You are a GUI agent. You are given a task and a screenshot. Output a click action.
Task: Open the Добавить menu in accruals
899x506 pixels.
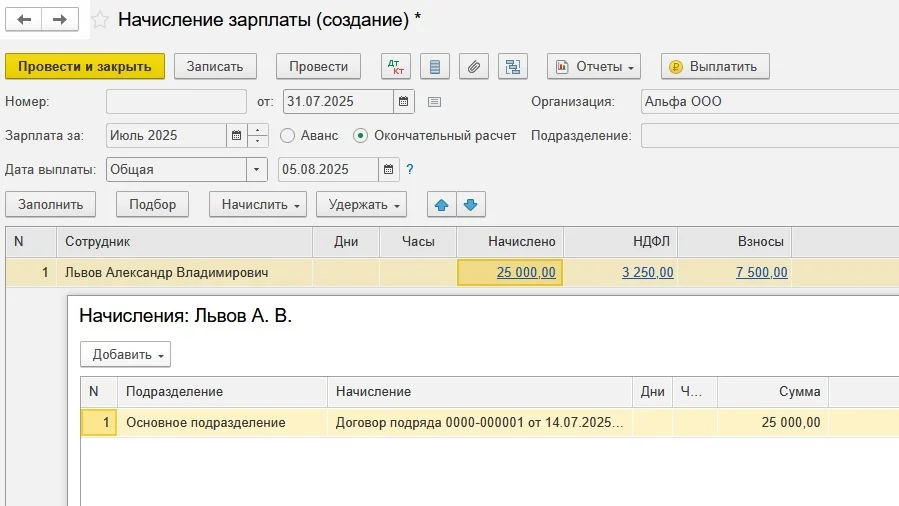click(125, 355)
